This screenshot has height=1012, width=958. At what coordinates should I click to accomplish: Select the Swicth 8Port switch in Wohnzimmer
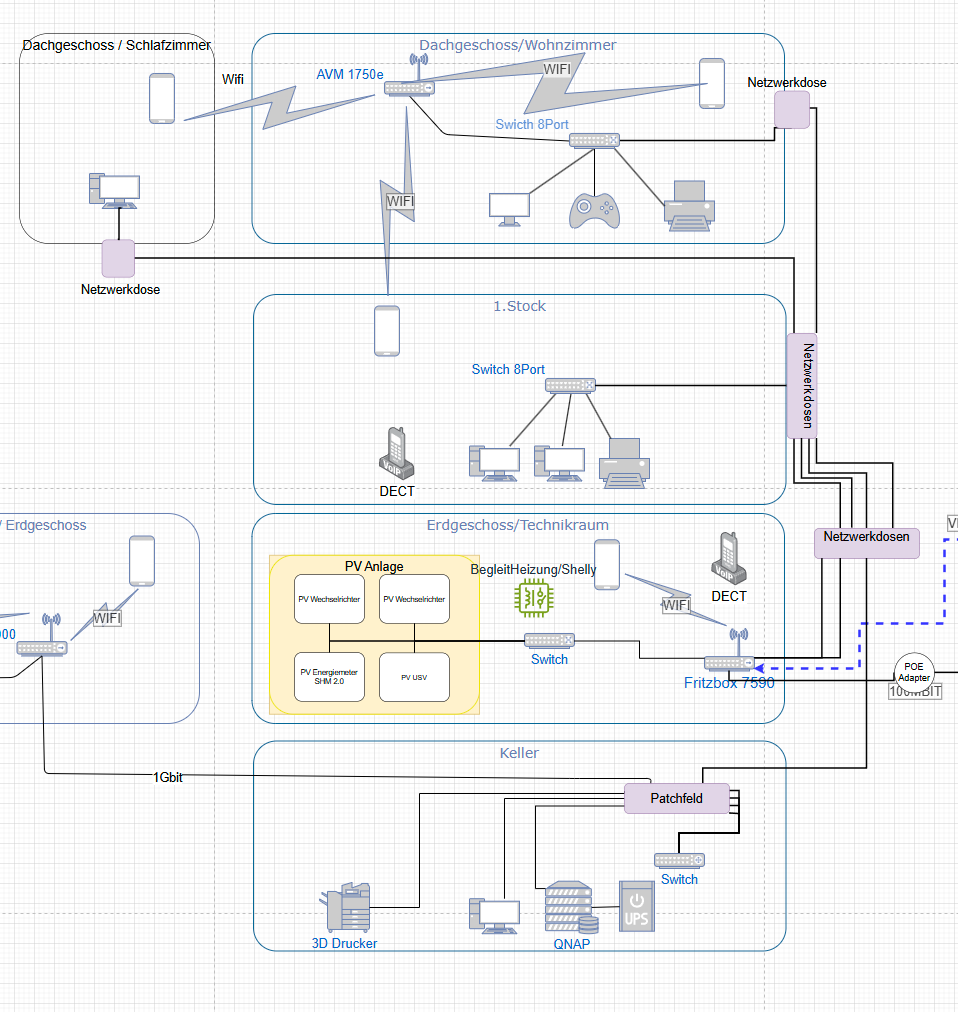(x=595, y=140)
